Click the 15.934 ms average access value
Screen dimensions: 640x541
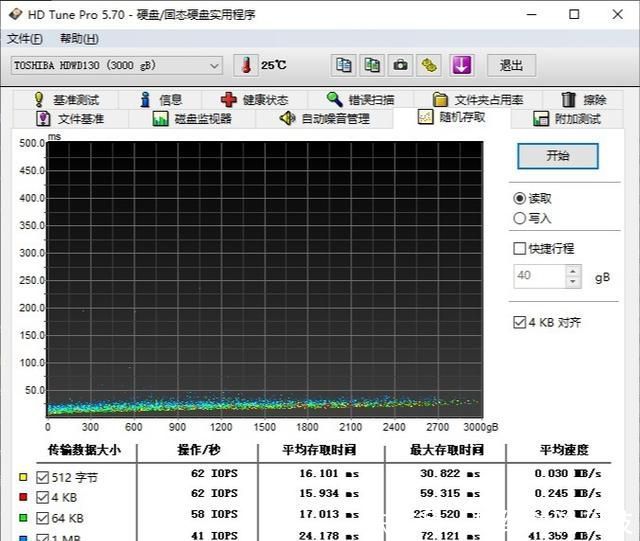329,494
